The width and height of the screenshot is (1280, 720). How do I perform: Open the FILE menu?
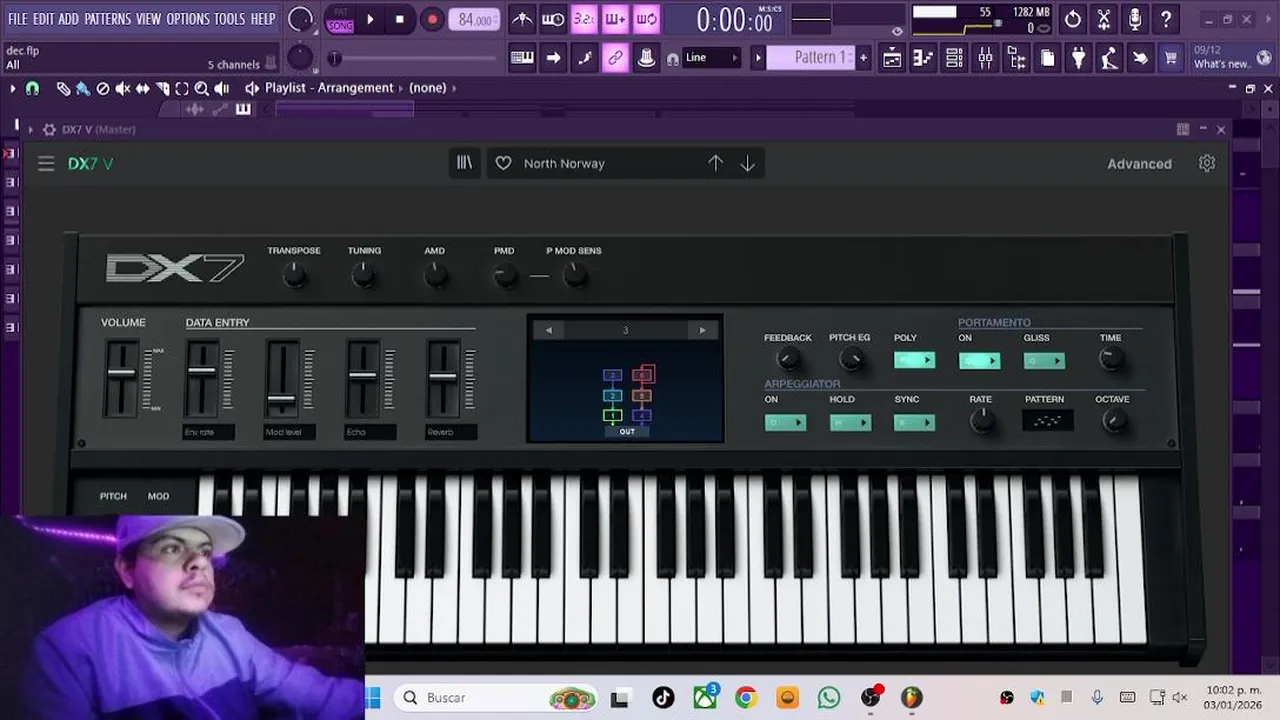[x=17, y=19]
